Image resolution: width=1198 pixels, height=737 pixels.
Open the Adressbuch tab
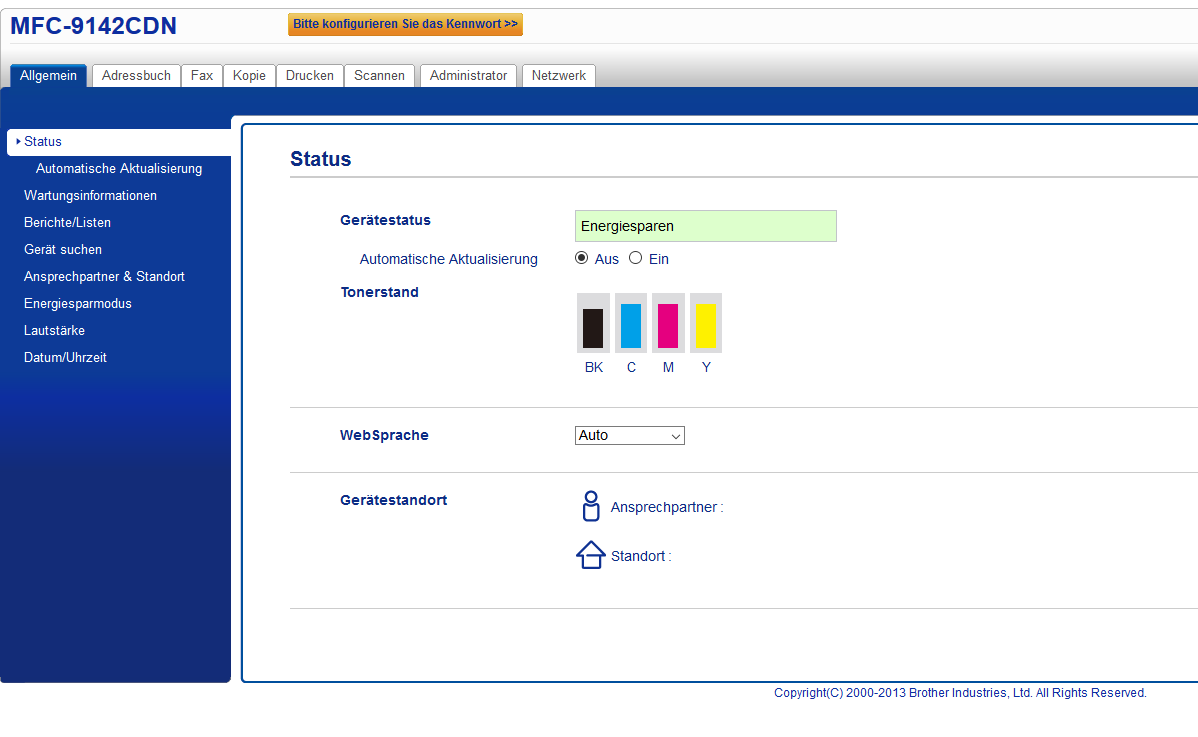pyautogui.click(x=136, y=76)
